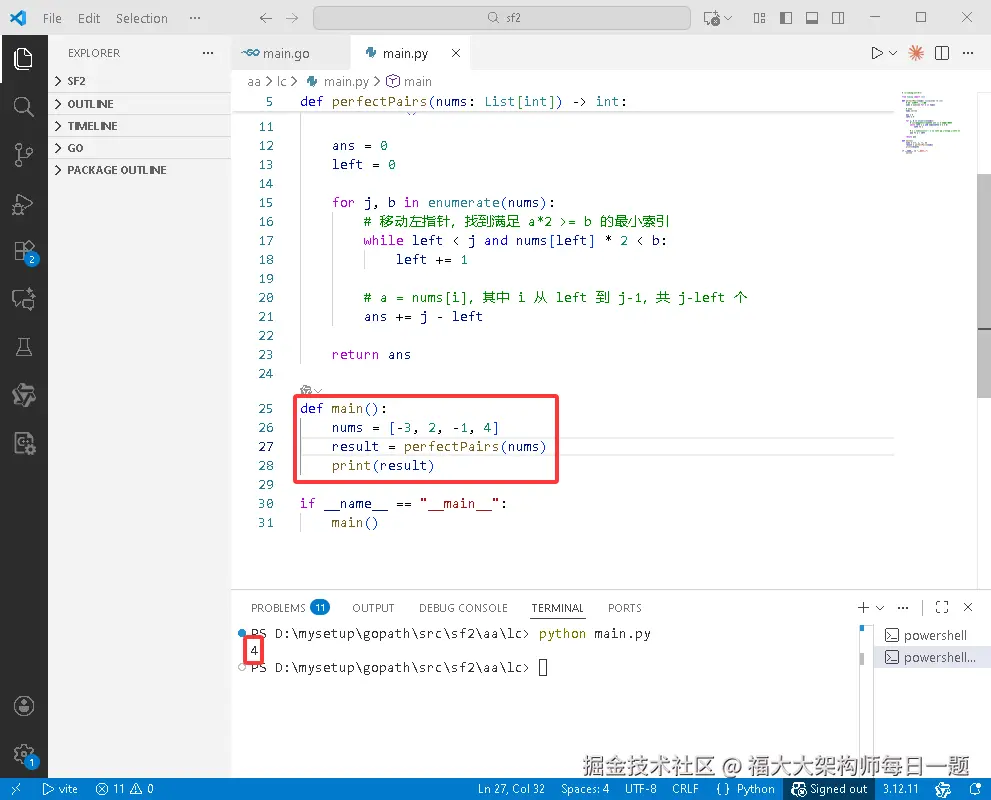Open editor More Actions ellipsis

pyautogui.click(x=968, y=53)
